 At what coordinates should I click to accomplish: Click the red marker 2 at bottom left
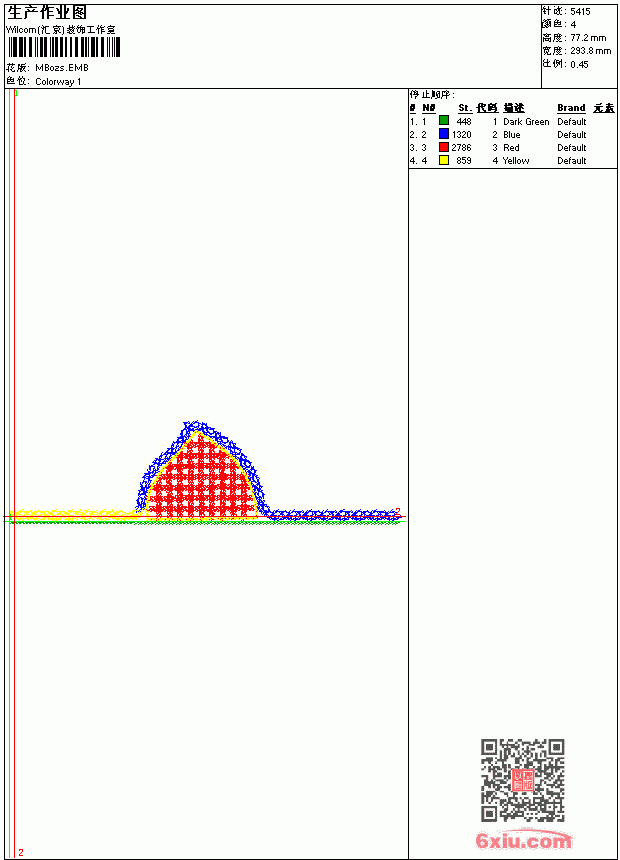[x=21, y=852]
